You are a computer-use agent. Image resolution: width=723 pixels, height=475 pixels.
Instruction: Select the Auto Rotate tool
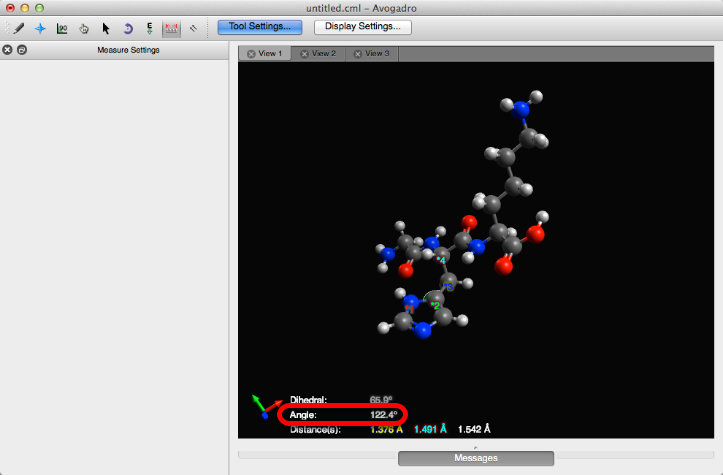click(128, 28)
